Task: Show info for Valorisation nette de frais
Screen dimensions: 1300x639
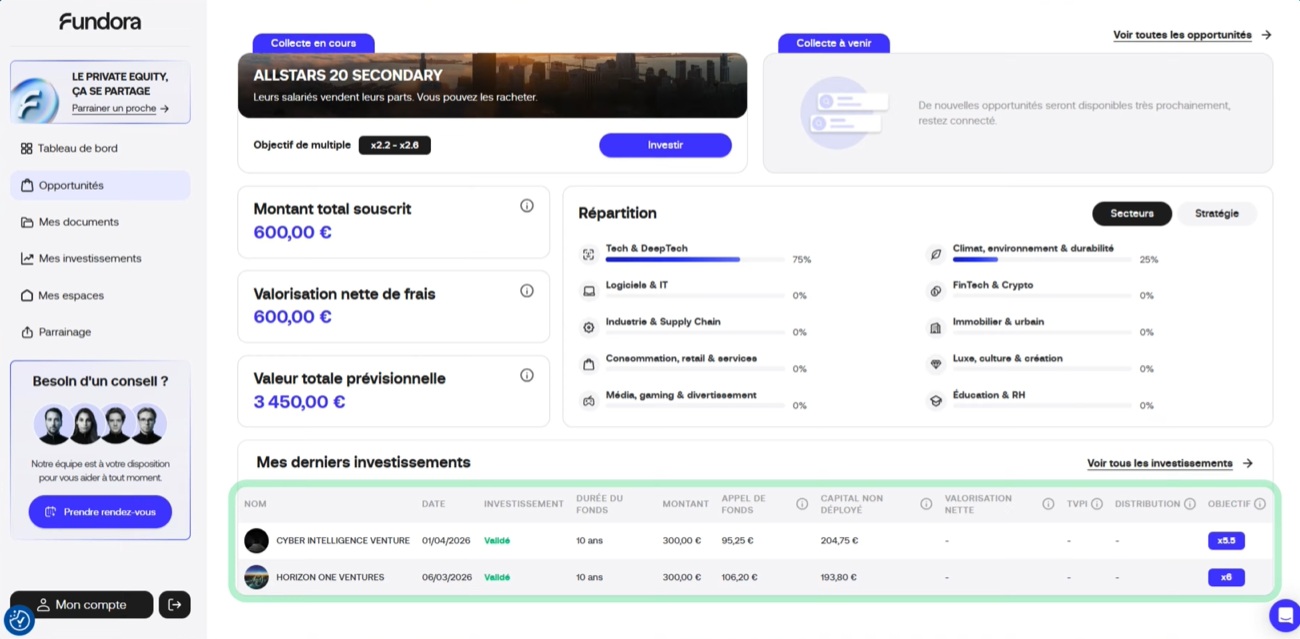Action: click(x=527, y=291)
